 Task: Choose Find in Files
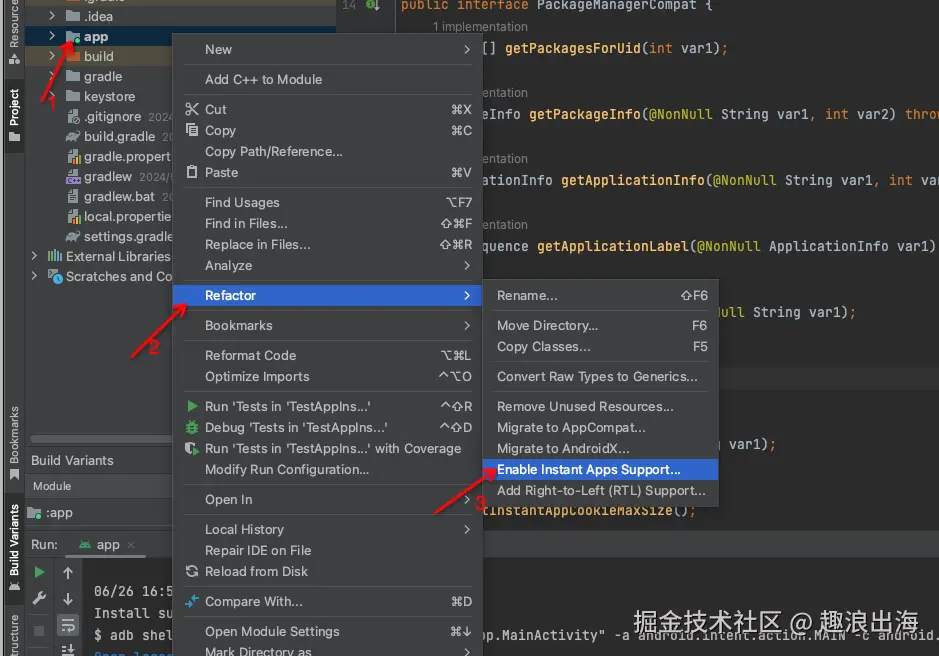pos(327,223)
